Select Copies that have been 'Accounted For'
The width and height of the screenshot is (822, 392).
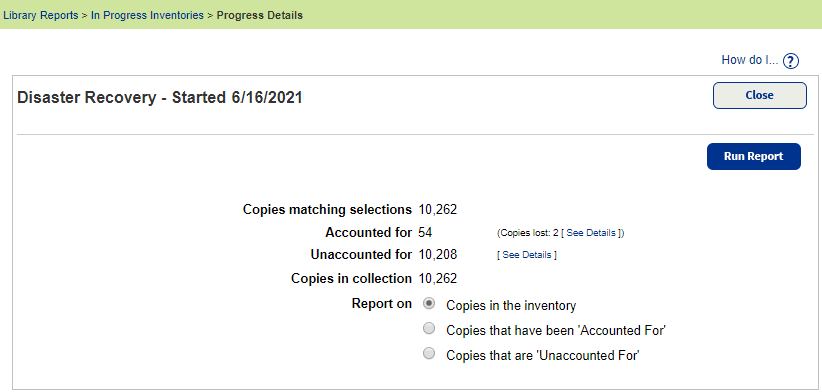click(429, 329)
